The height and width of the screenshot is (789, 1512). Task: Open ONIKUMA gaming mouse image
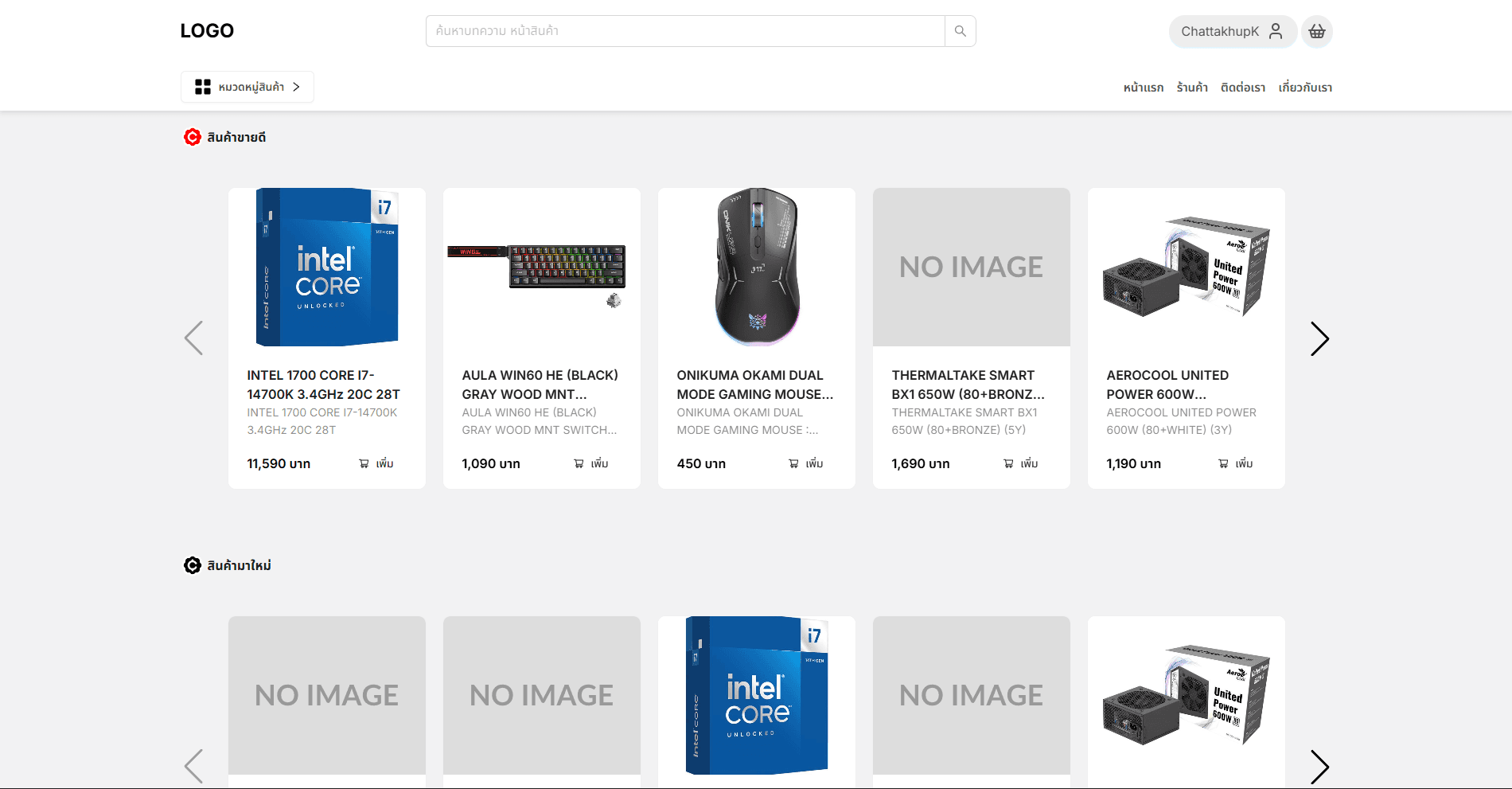click(757, 267)
